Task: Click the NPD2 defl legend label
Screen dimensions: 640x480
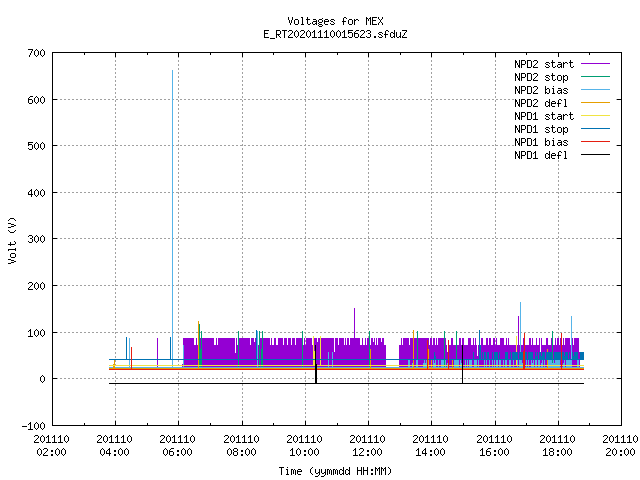Action: tap(541, 103)
